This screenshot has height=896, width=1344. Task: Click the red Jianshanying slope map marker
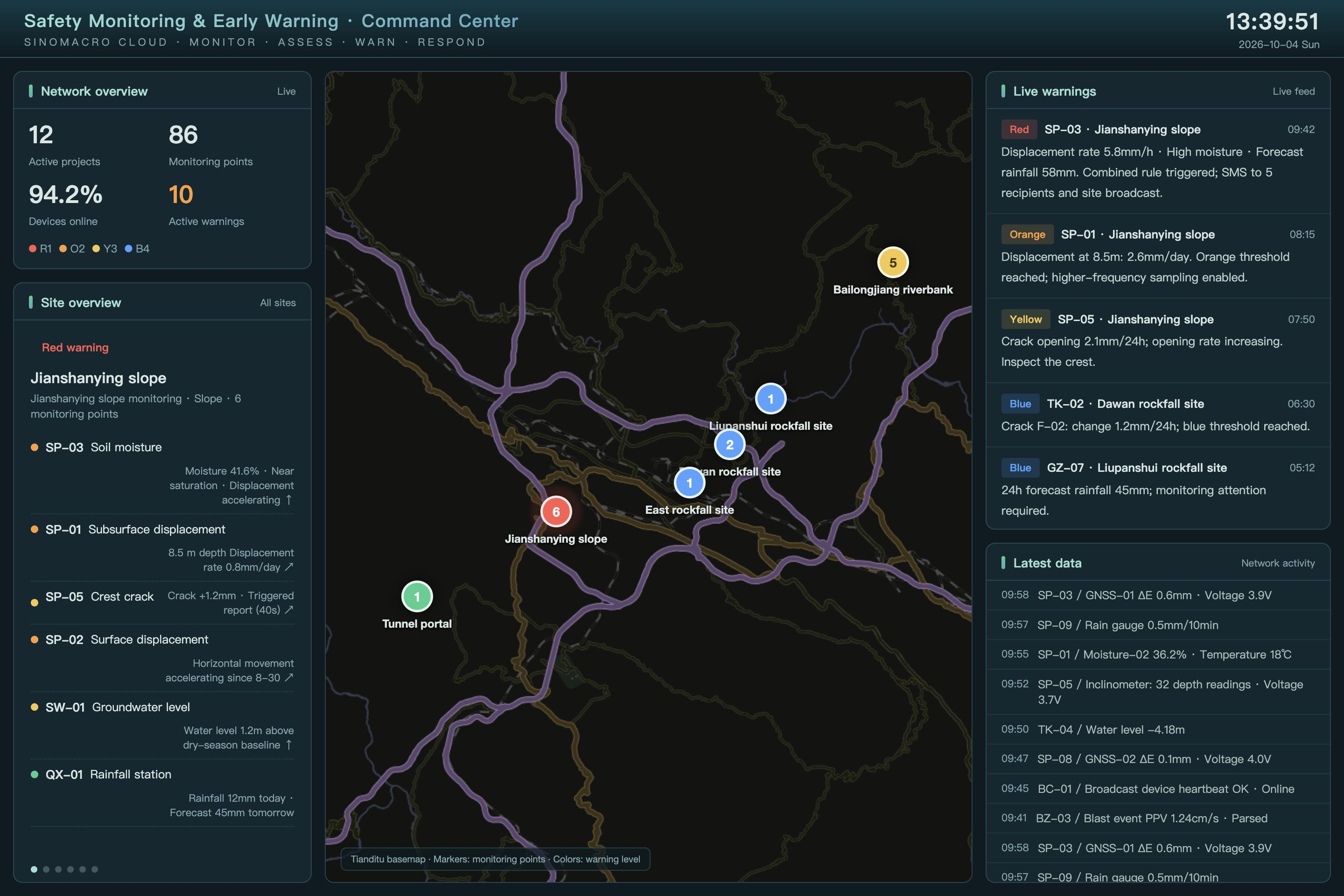[x=556, y=511]
